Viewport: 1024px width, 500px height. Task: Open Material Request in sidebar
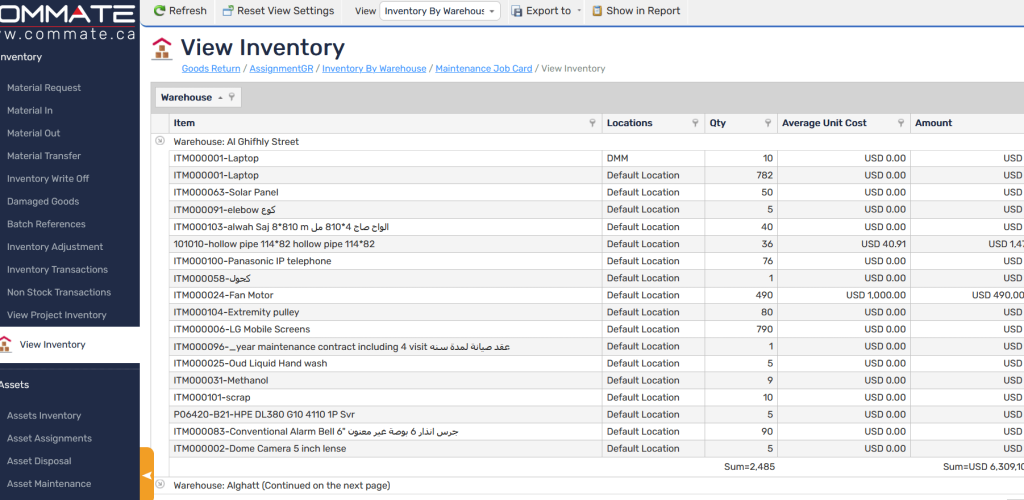click(44, 88)
